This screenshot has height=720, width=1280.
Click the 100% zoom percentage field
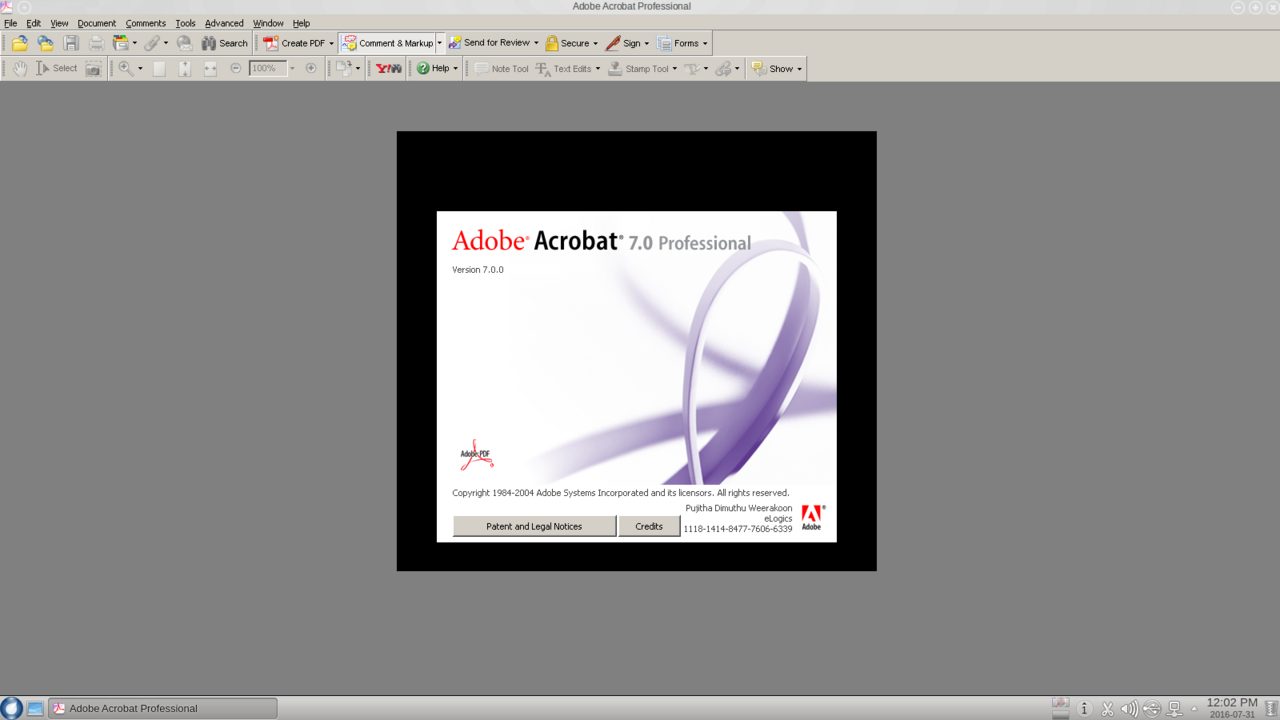pos(268,68)
